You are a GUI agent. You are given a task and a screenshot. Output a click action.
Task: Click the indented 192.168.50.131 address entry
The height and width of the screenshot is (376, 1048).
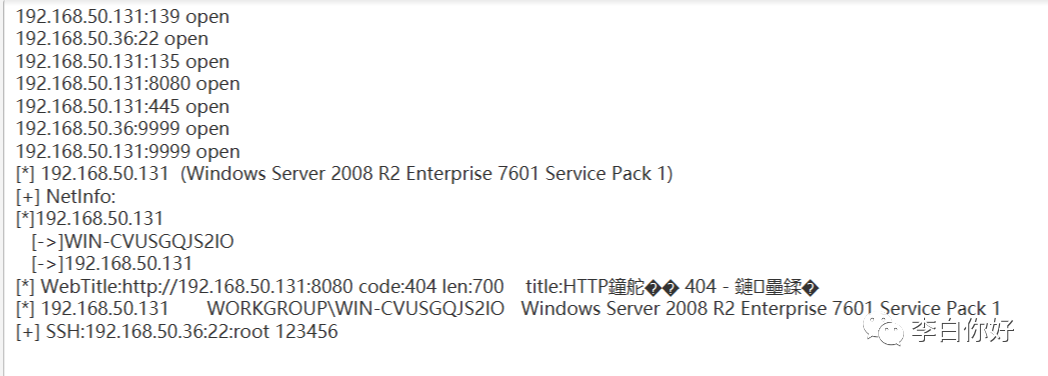click(x=112, y=264)
